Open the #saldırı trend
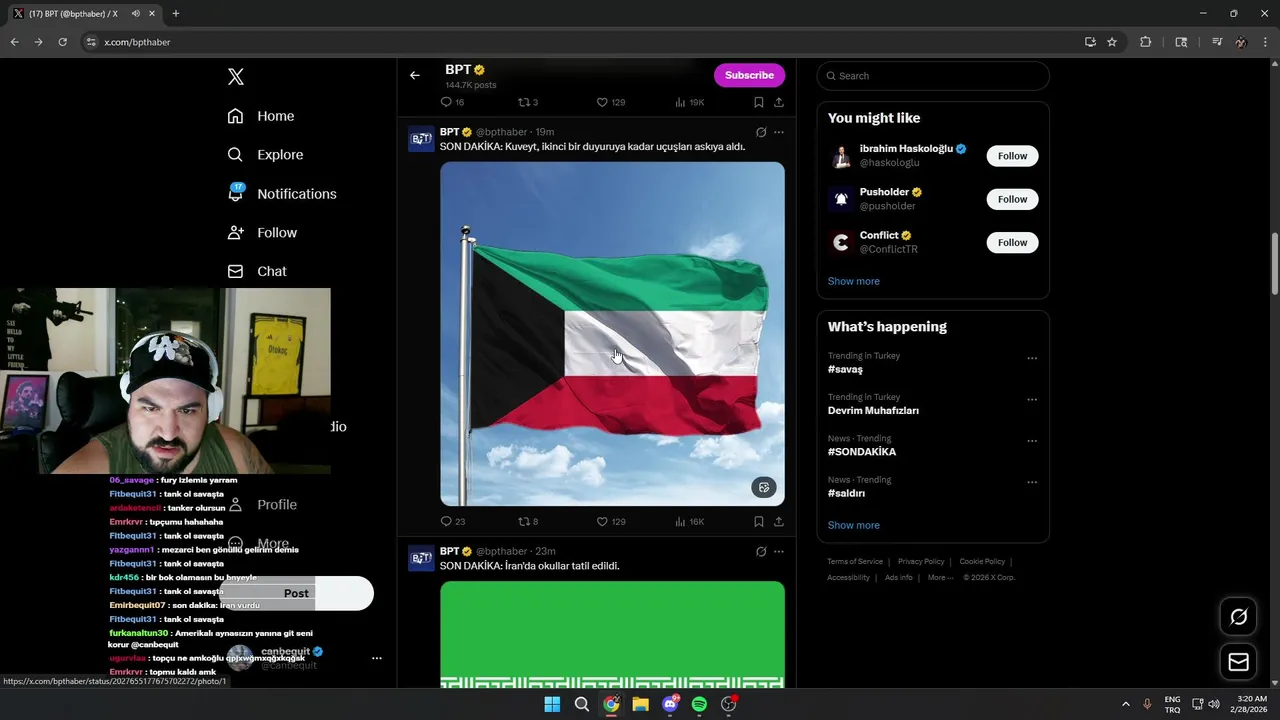1280x720 pixels. [x=847, y=493]
